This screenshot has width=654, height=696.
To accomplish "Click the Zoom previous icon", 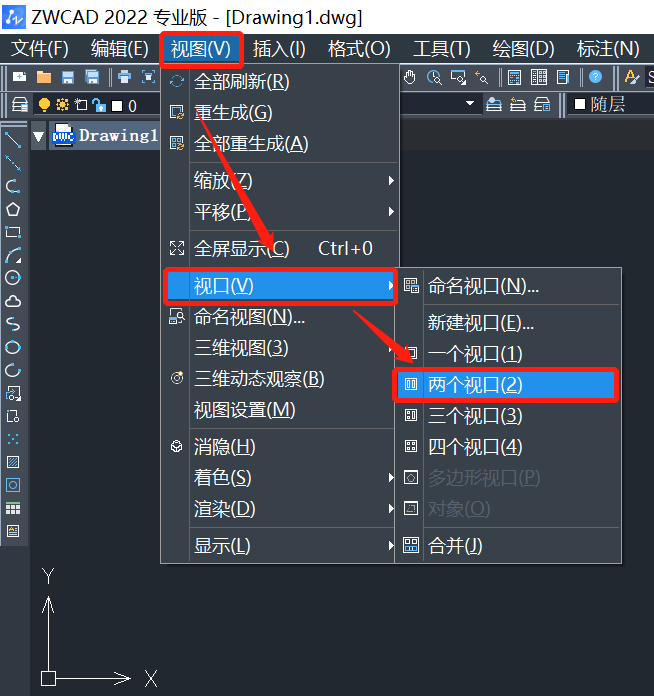I will [482, 77].
